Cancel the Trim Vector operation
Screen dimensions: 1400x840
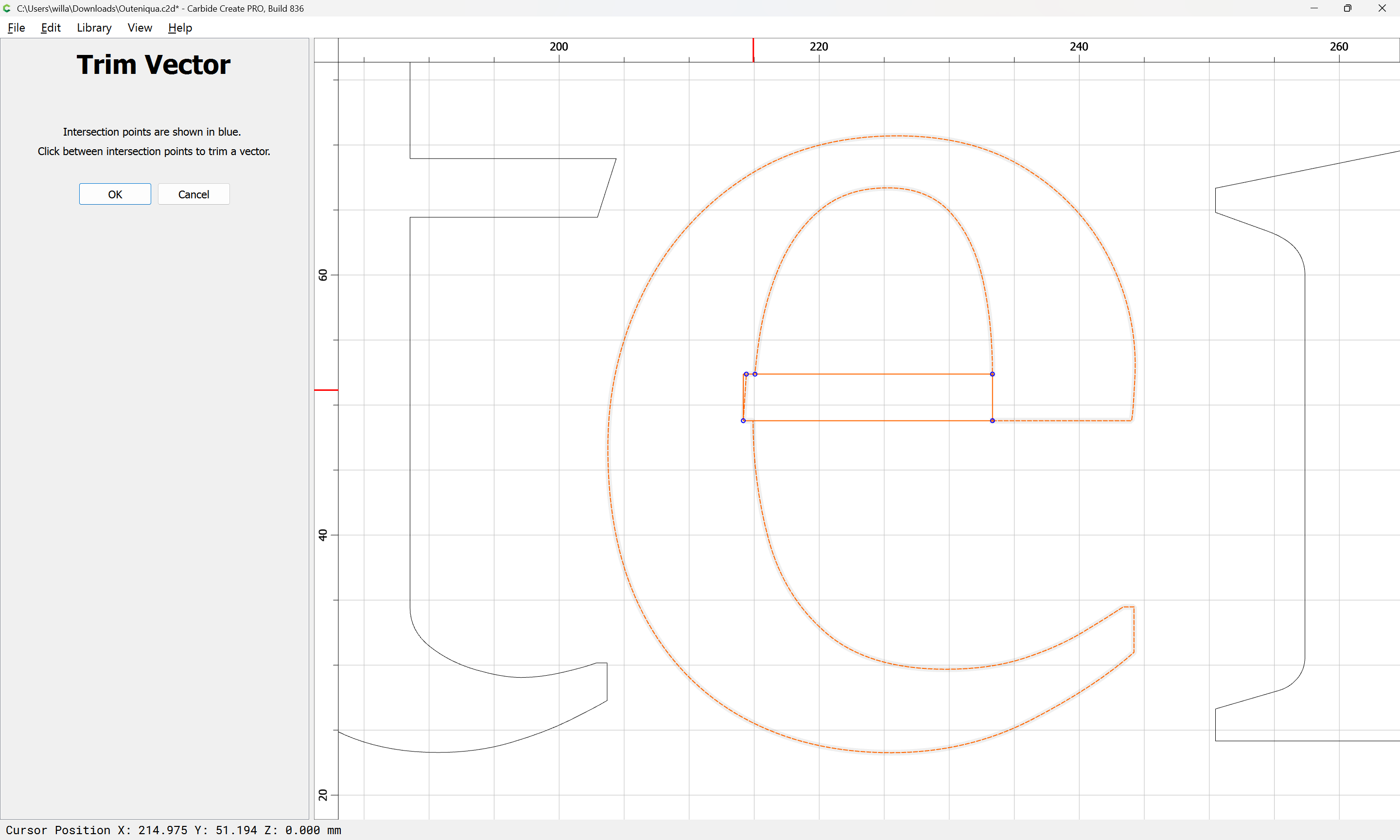click(193, 194)
